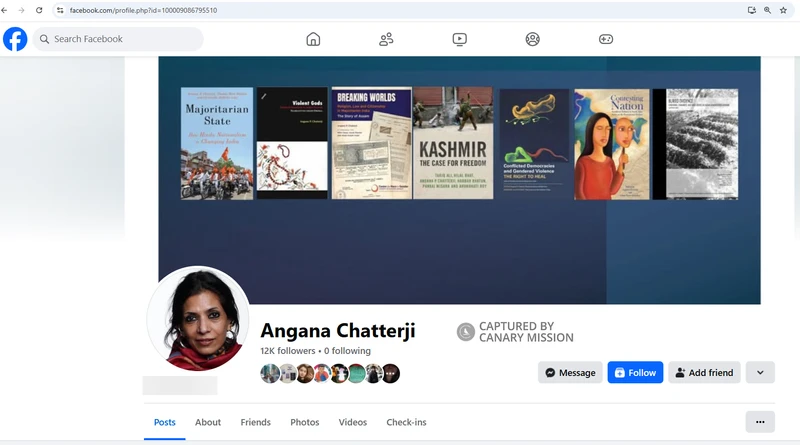Screen dimensions: 800x445
Task: Switch to the About tab
Action: (208, 423)
